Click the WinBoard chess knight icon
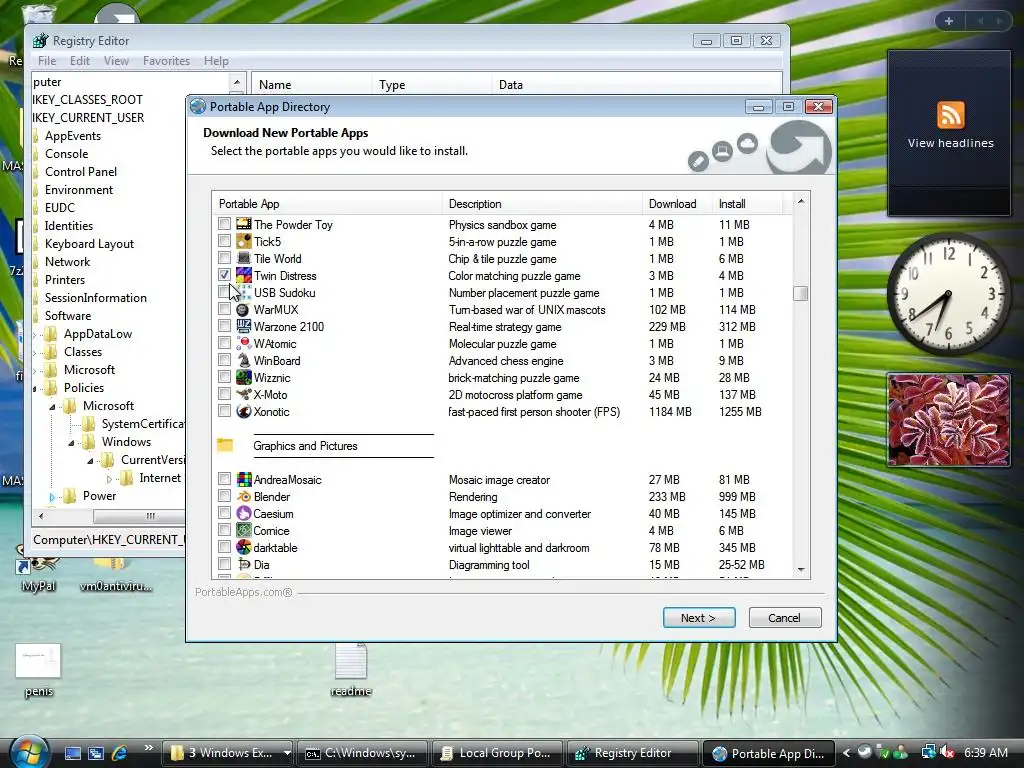The image size is (1024, 768). tap(244, 360)
